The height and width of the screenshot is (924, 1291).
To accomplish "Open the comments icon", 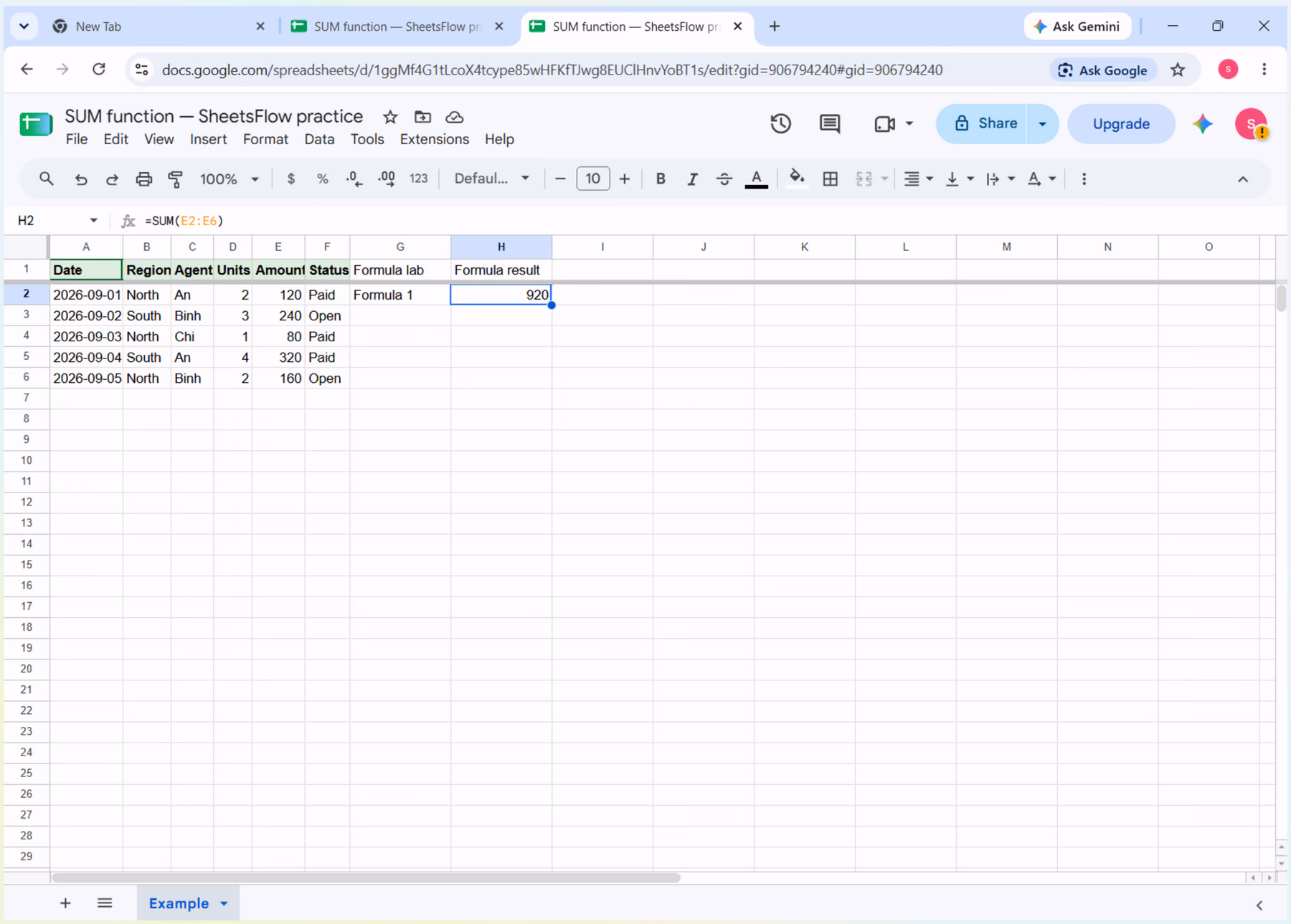I will point(830,124).
